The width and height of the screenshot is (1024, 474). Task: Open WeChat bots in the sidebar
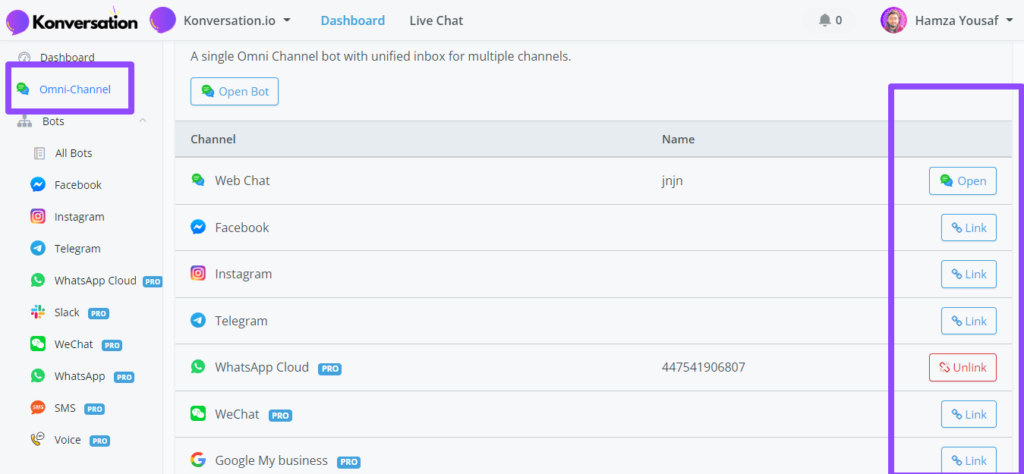(x=73, y=344)
